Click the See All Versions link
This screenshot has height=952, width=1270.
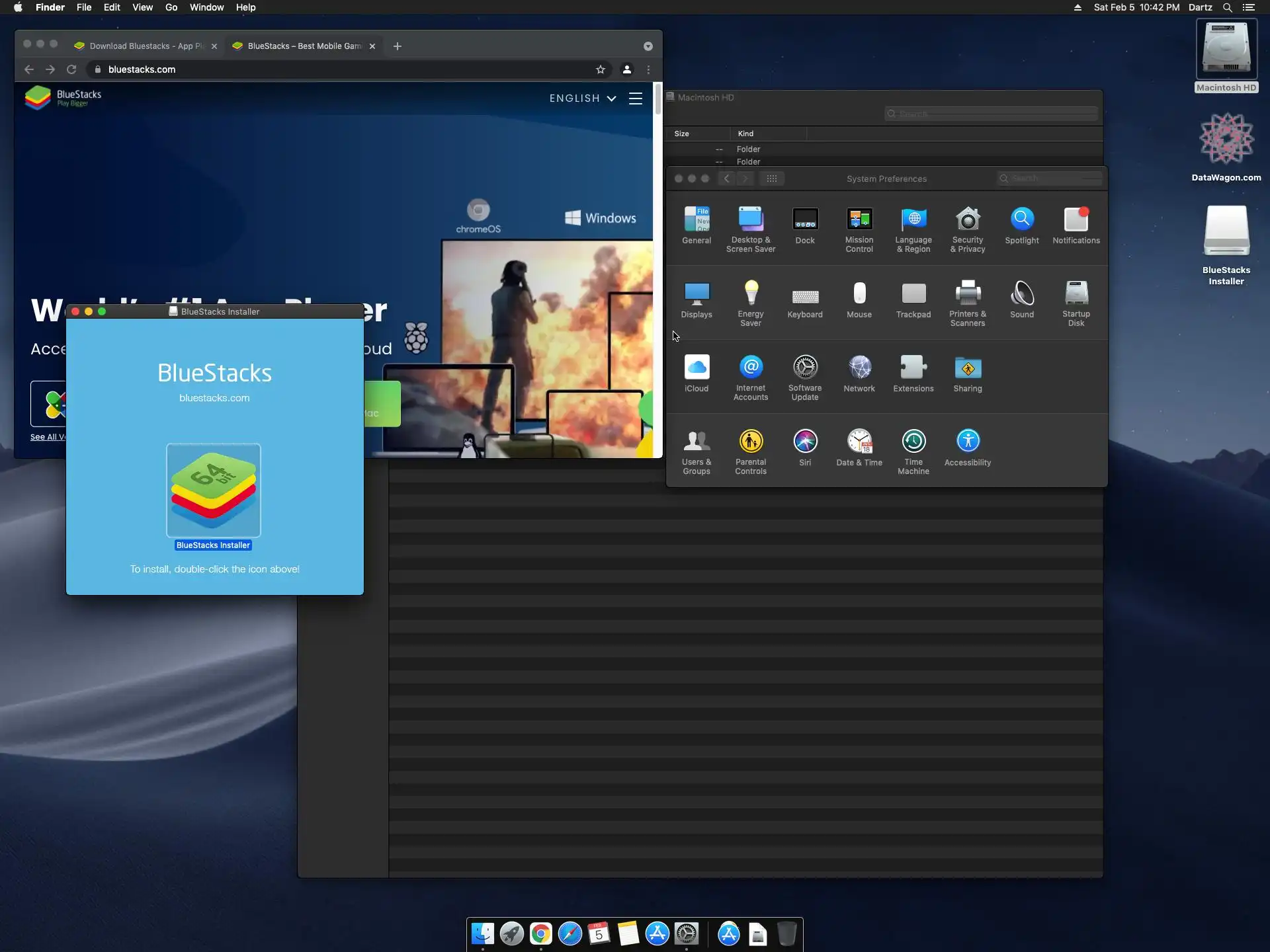pos(48,437)
